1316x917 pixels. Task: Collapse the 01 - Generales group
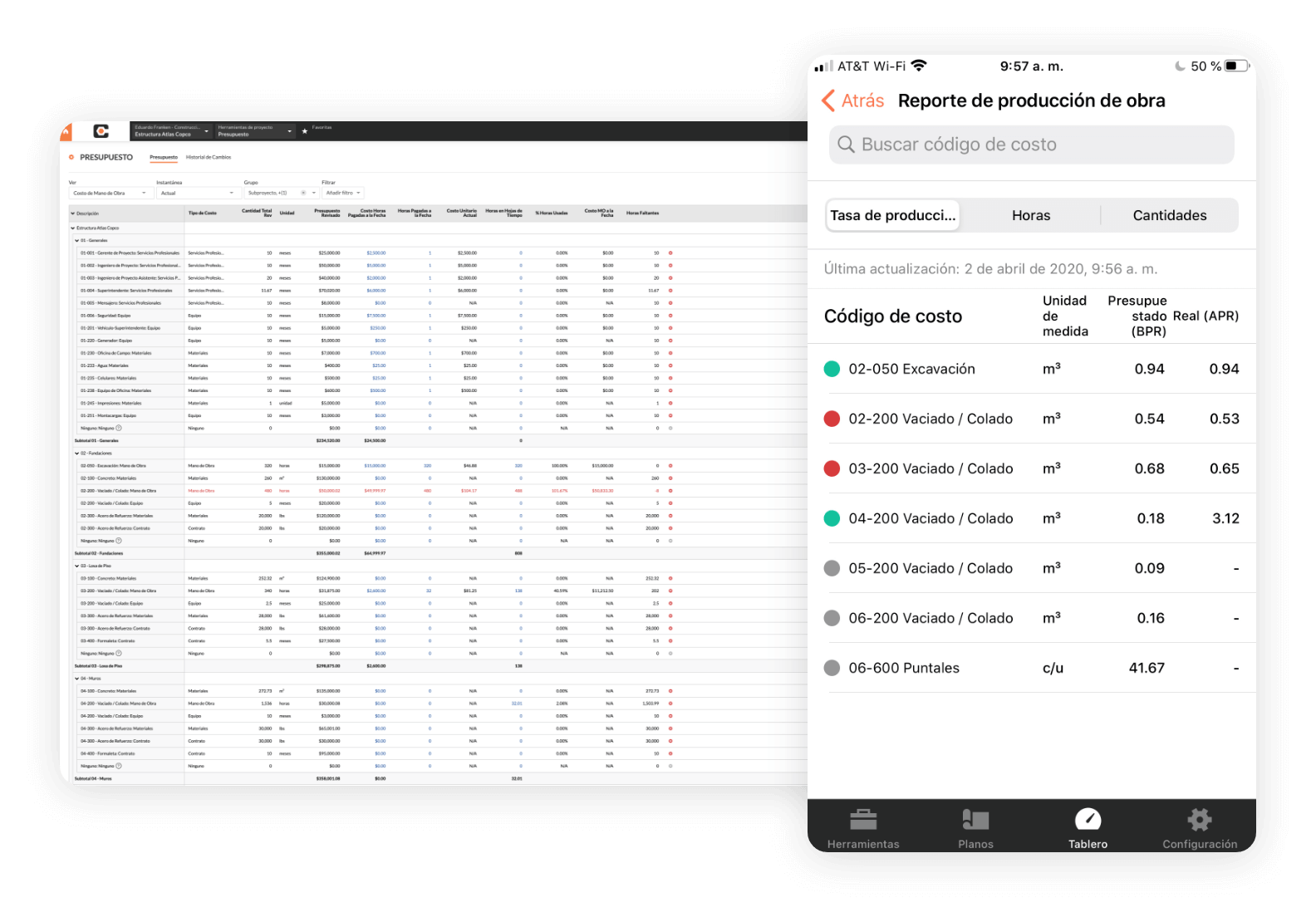click(x=76, y=240)
